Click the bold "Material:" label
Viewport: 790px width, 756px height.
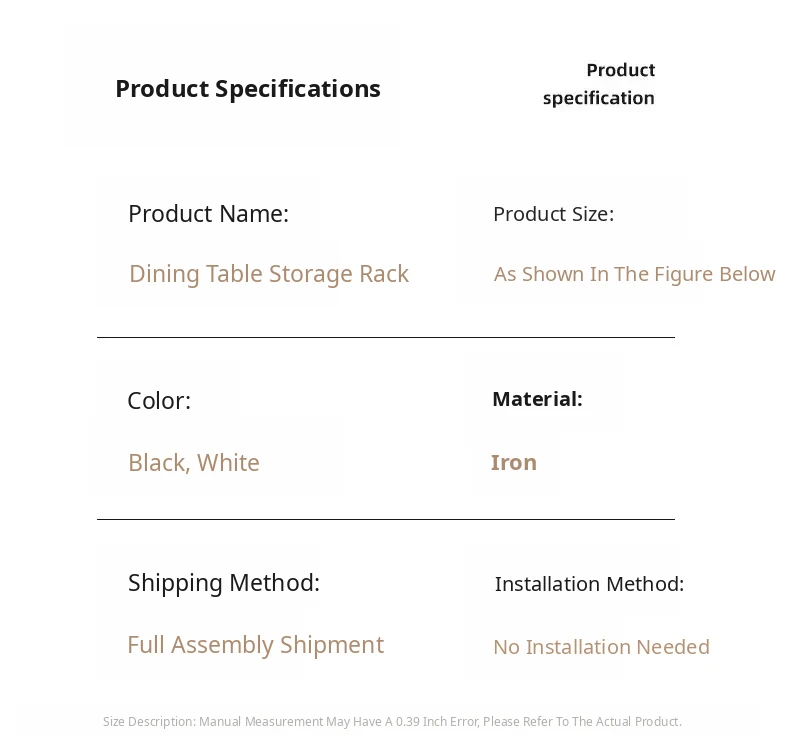[537, 399]
